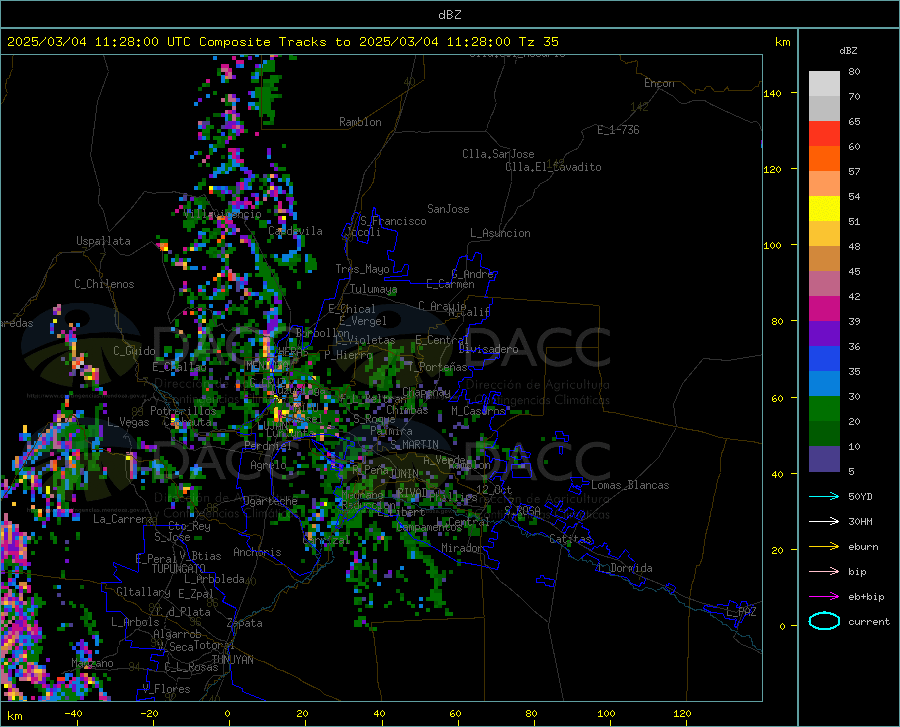Click the 'Divisadero' map label
900x727 pixels.
pyautogui.click(x=488, y=349)
